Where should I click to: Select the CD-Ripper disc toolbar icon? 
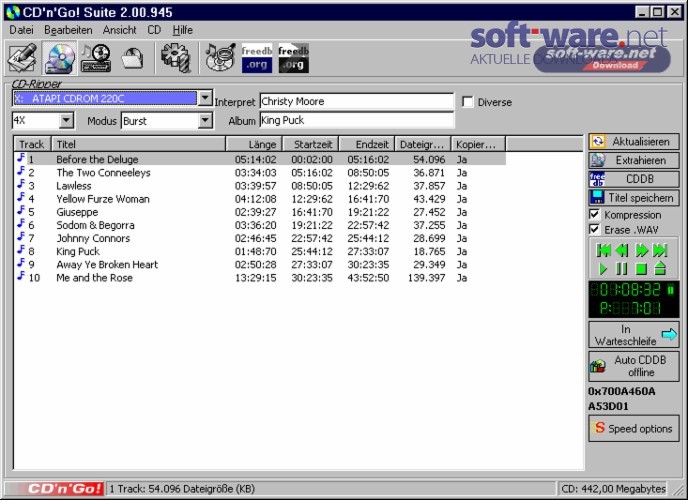point(59,57)
